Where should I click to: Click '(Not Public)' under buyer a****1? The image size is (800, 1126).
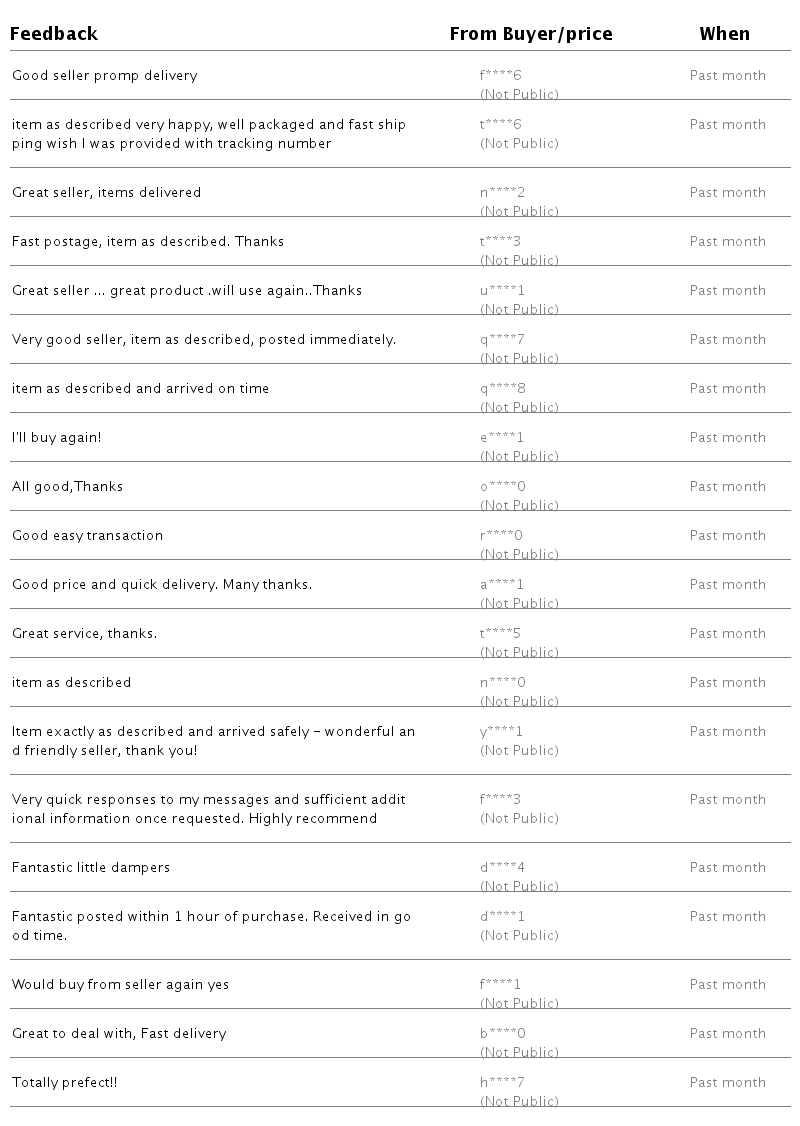coord(519,604)
